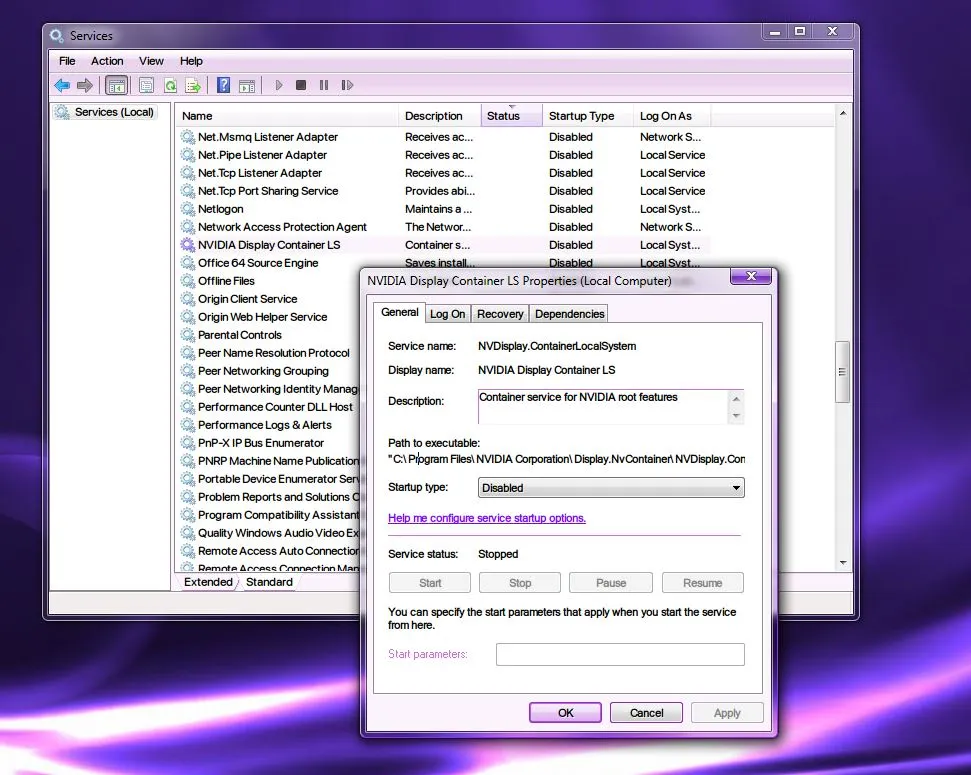Click the Export List toolbar icon
The image size is (971, 775).
[193, 85]
